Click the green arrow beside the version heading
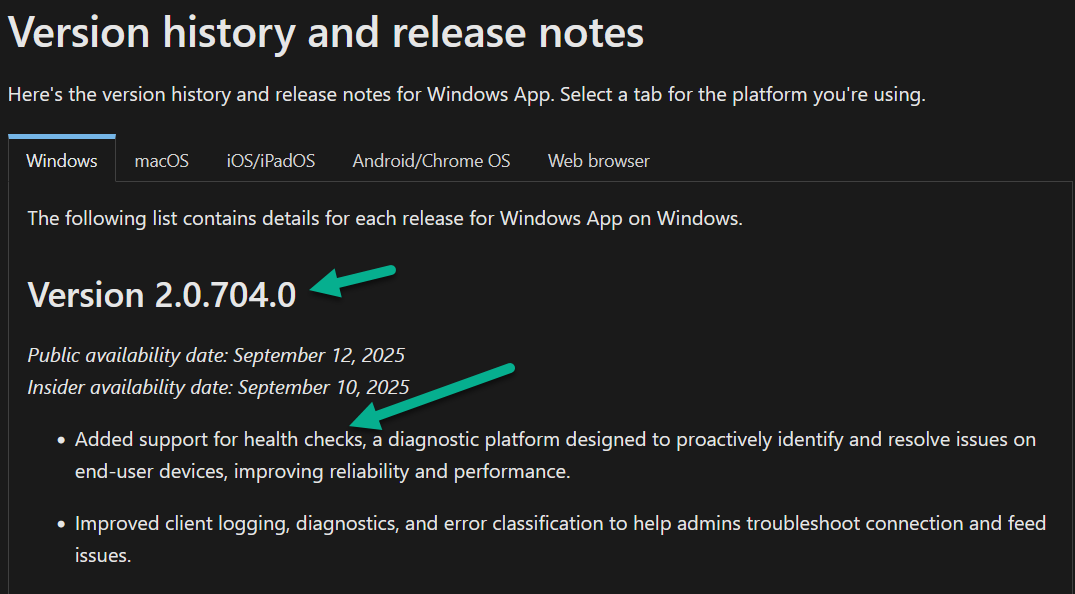Screen dimensions: 1075x594 click(353, 280)
